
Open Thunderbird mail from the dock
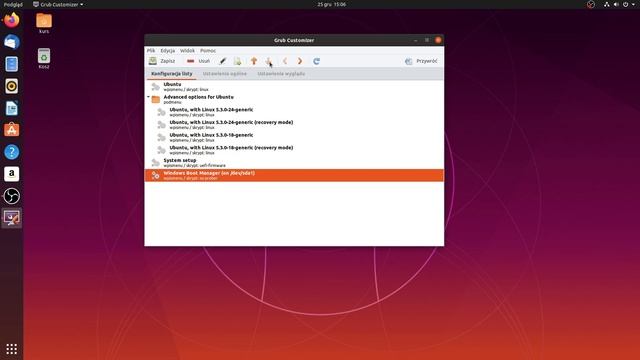click(x=11, y=42)
